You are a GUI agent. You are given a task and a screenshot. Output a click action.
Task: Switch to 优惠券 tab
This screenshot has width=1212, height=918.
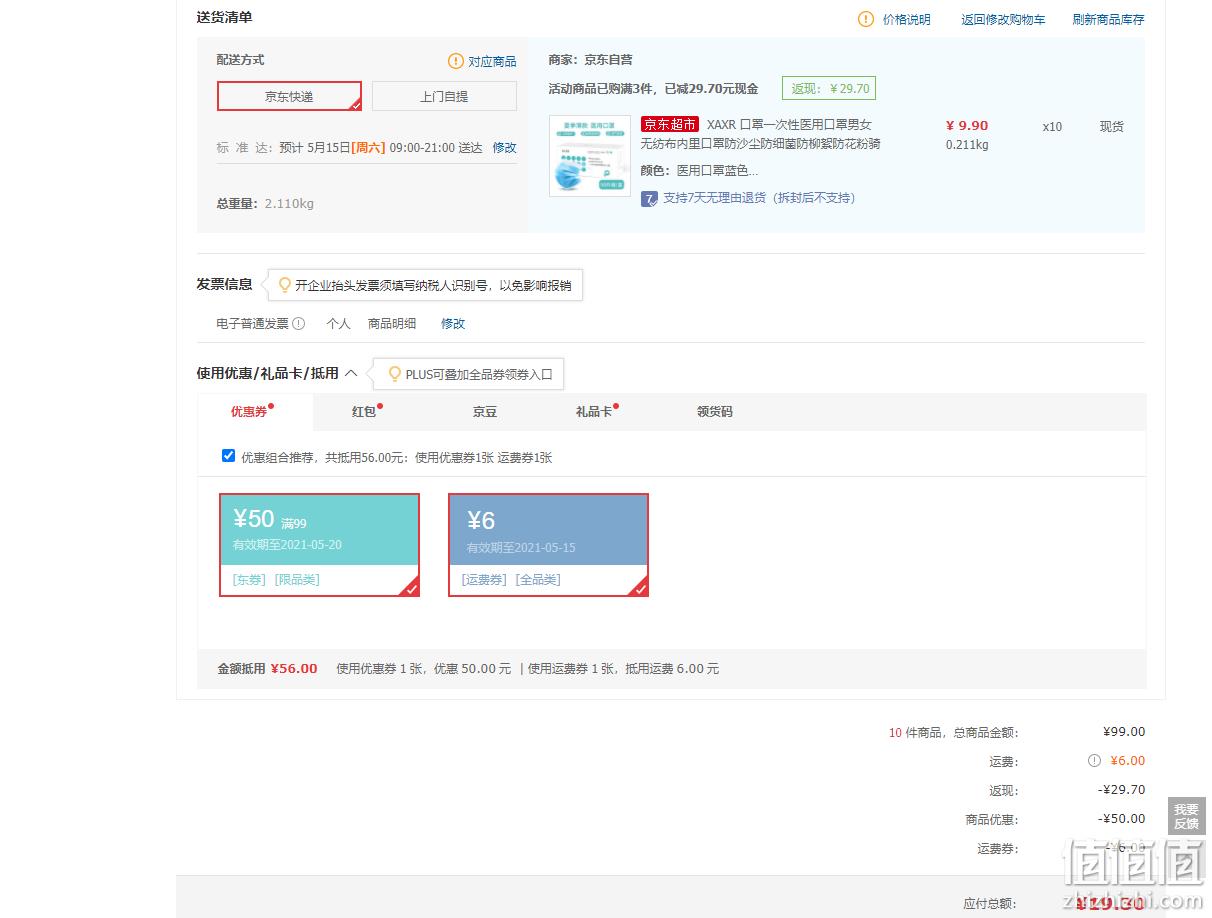[254, 411]
